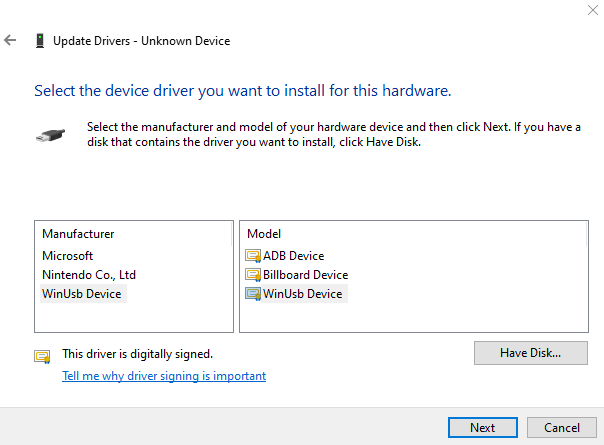Choose ADB Device model
Screen dimensions: 604x445
[x=294, y=256]
